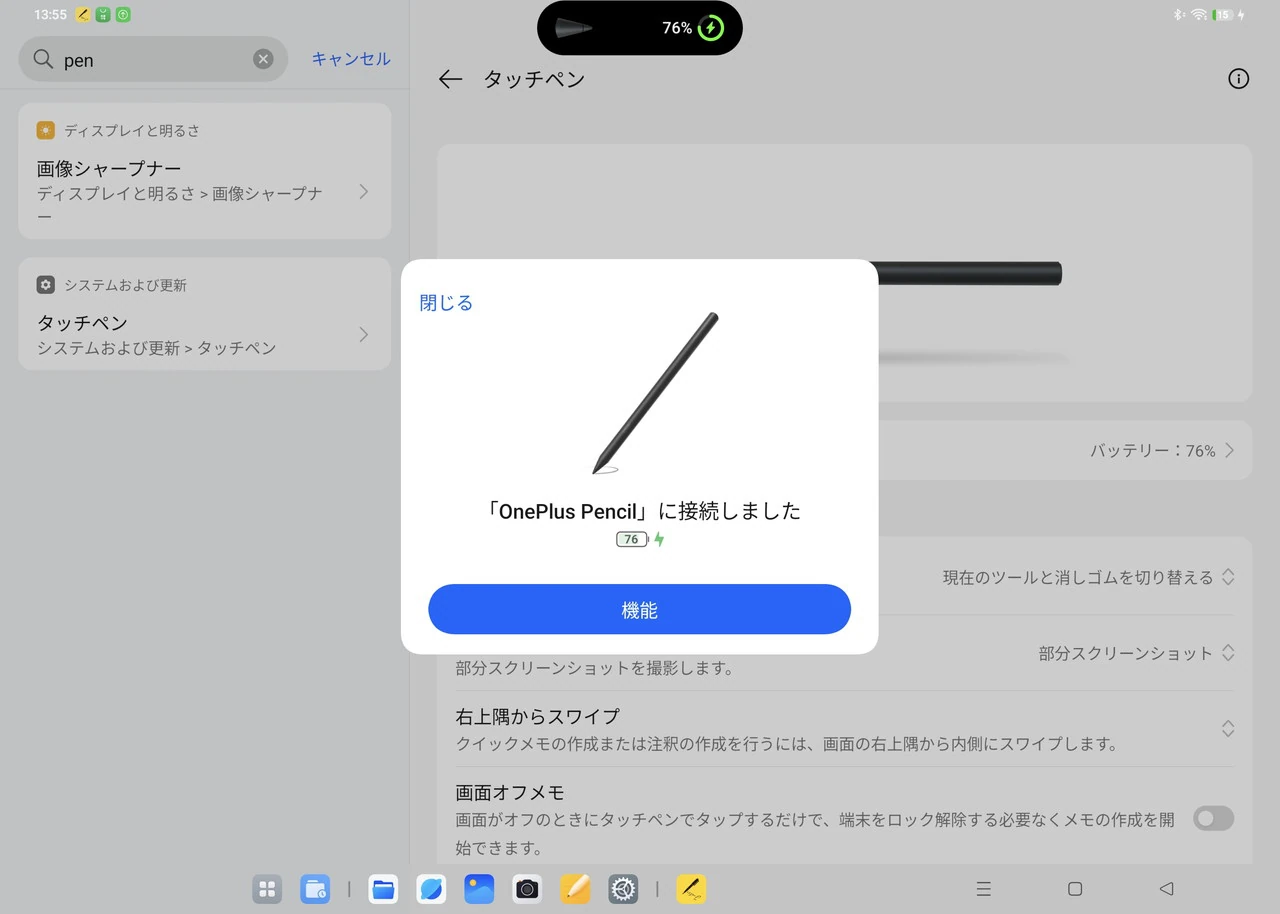This screenshot has width=1280, height=914.
Task: Expand the 現在のツールと消しゴムを切り替える dropdown
Action: click(1088, 578)
